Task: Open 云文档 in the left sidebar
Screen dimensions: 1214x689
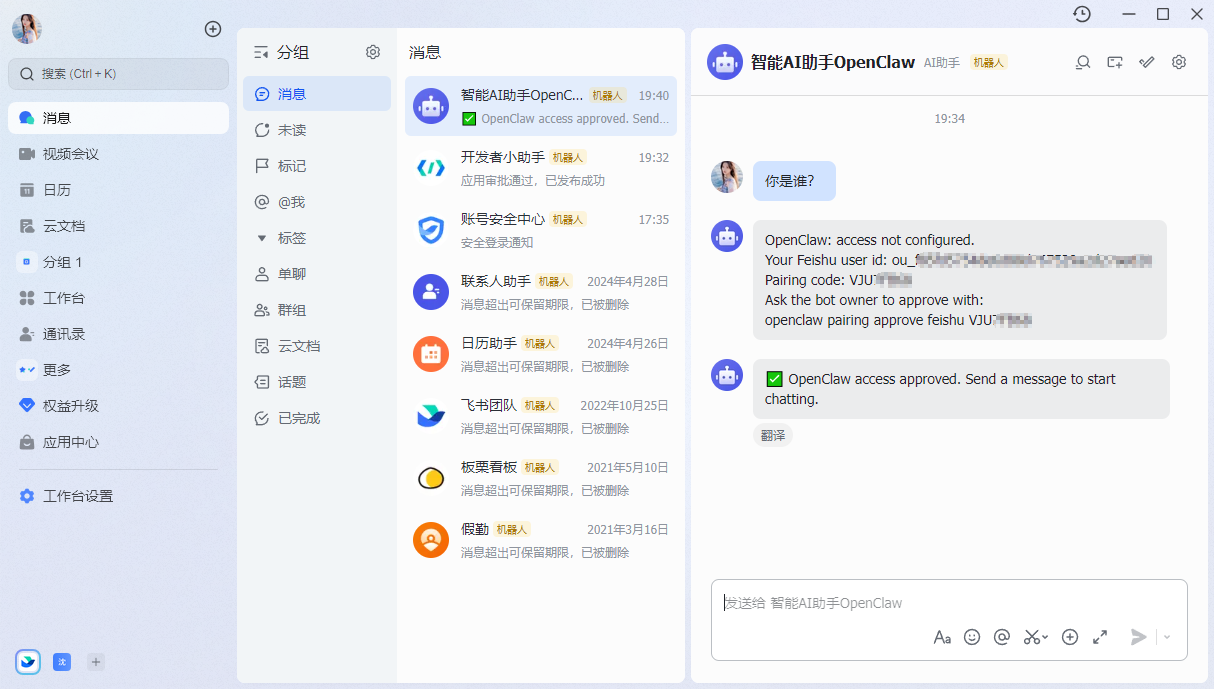Action: 118,226
